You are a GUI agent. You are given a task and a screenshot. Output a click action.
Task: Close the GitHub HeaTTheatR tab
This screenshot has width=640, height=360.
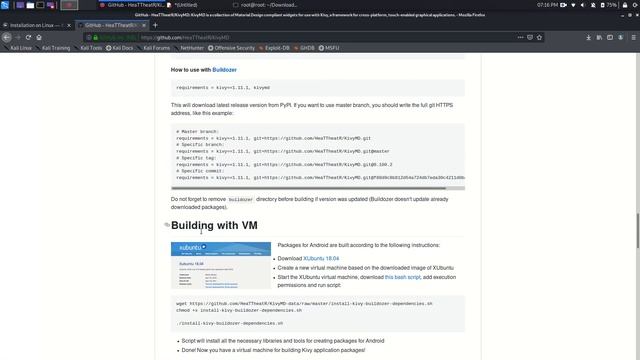[x=144, y=25]
